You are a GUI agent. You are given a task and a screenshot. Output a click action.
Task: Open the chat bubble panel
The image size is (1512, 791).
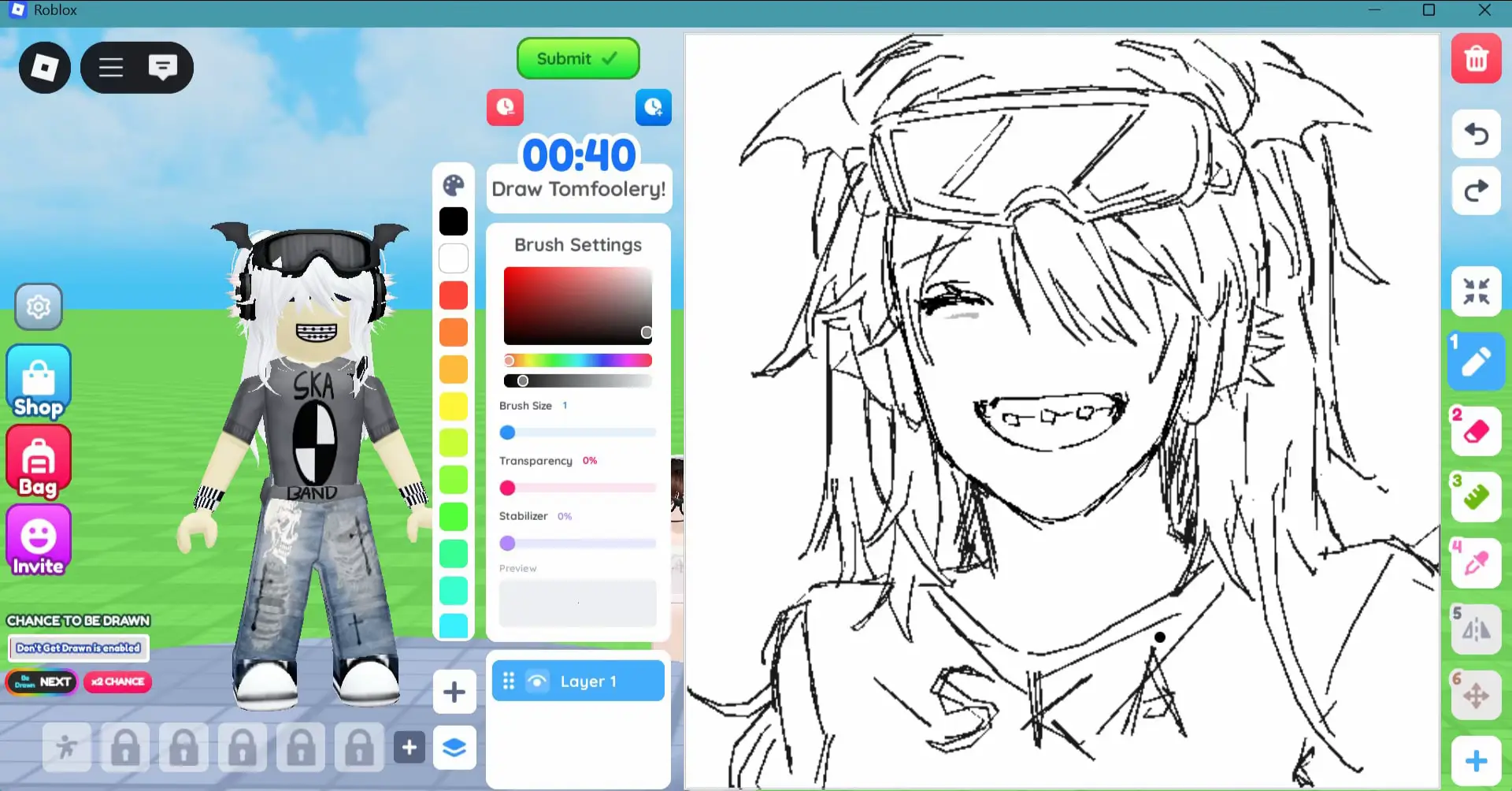pyautogui.click(x=163, y=67)
